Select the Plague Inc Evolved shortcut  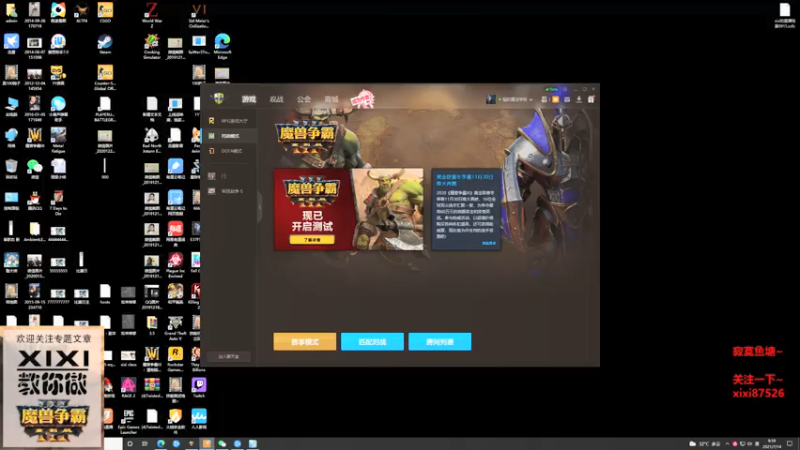tap(176, 265)
